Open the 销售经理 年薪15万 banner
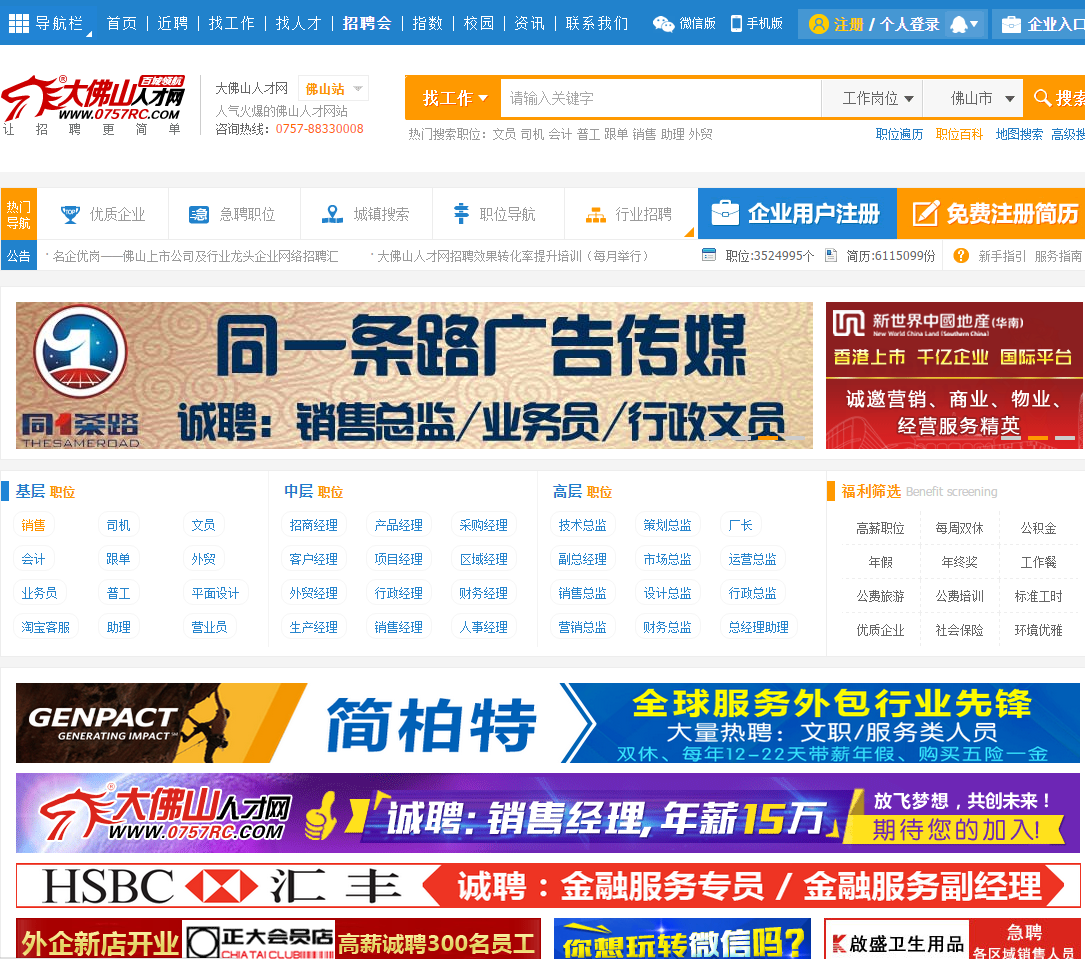Screen dimensions: 1085x959 click(547, 813)
